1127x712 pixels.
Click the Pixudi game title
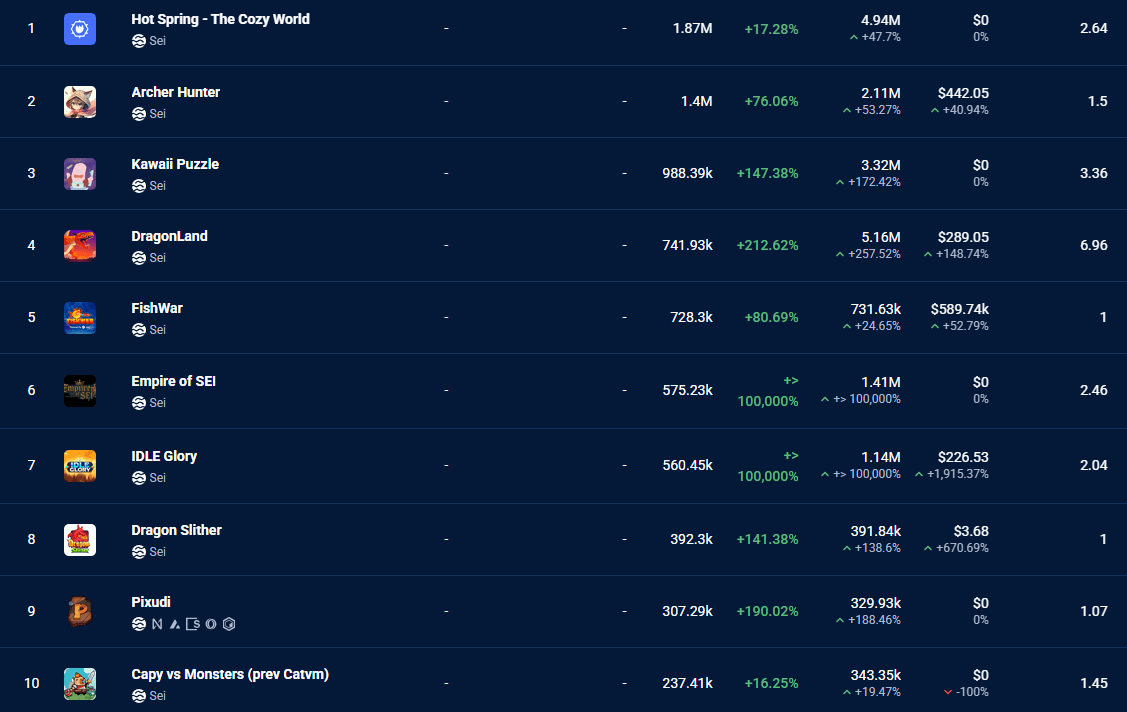(151, 602)
